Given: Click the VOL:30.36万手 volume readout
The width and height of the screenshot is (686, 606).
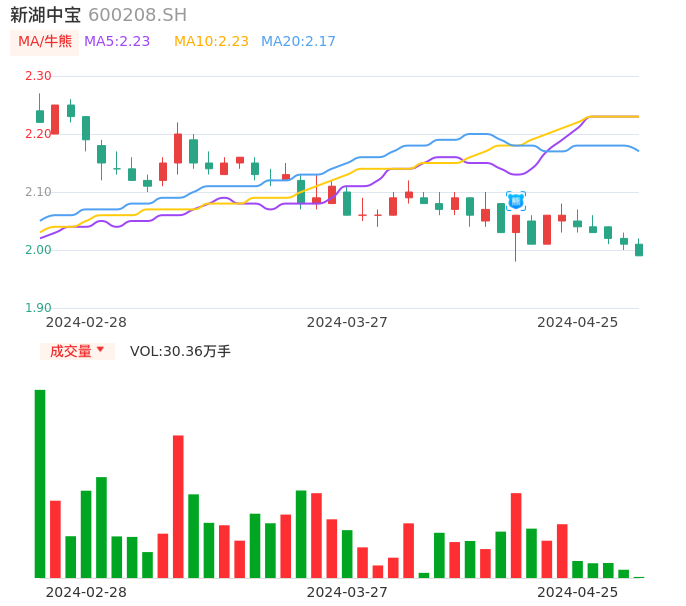Looking at the screenshot, I should tap(180, 351).
